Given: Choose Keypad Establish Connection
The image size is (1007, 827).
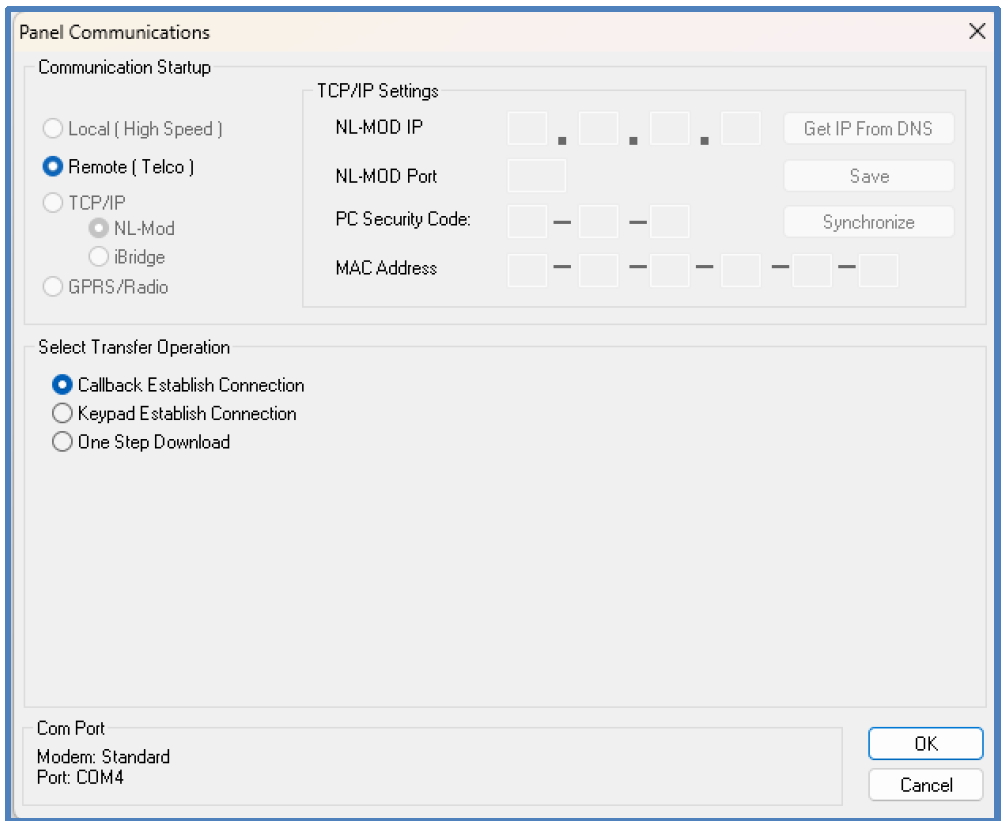Looking at the screenshot, I should (62, 413).
